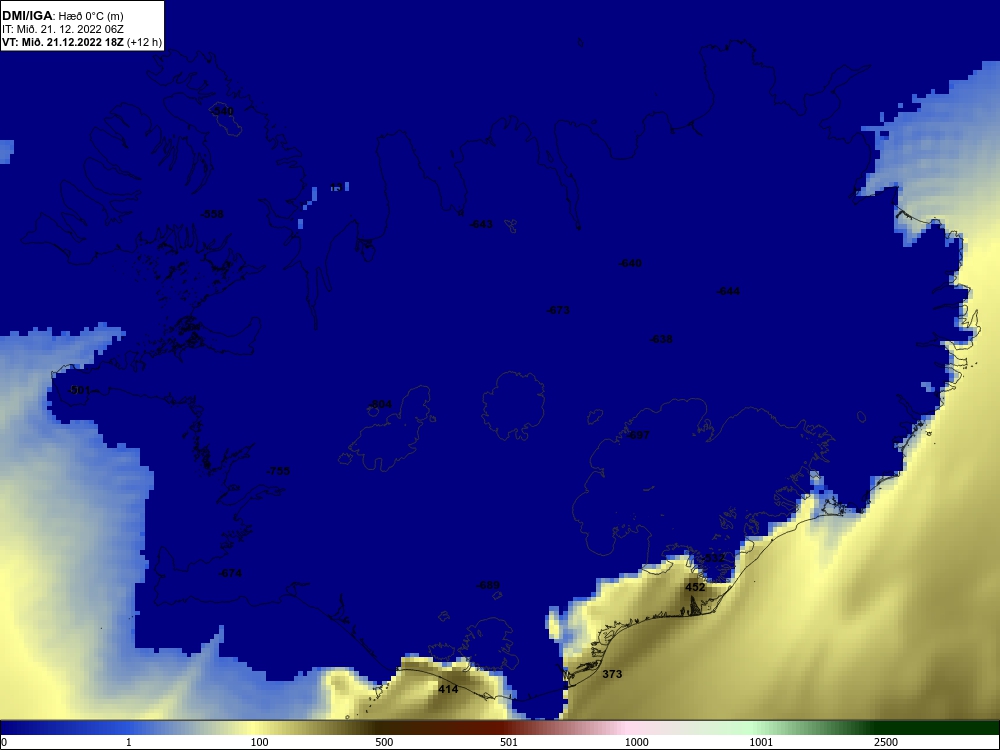
Task: Click the '501' legend label
Action: 509,742
